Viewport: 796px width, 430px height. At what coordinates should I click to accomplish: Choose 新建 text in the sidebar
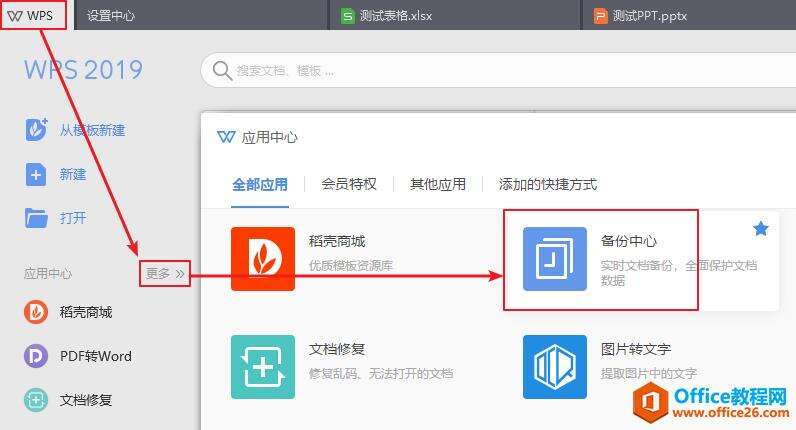pos(73,175)
